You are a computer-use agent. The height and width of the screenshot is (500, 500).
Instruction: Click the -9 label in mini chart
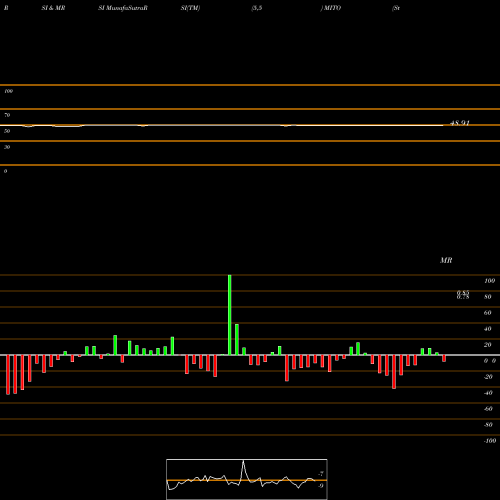[321, 486]
